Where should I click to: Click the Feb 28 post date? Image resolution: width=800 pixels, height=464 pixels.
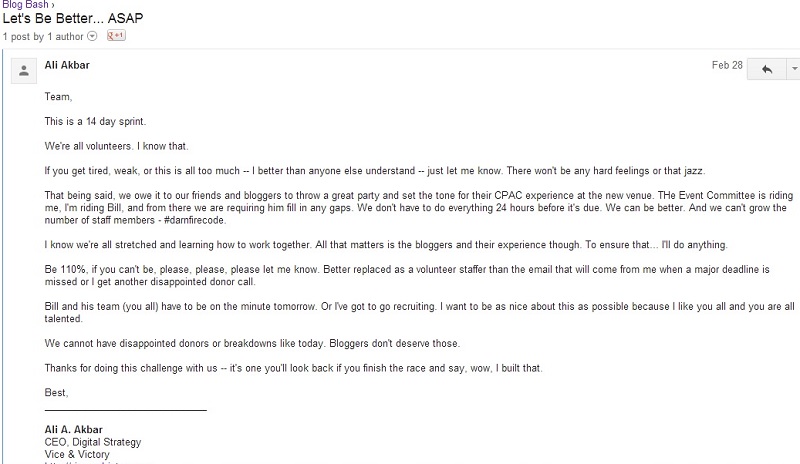[727, 65]
